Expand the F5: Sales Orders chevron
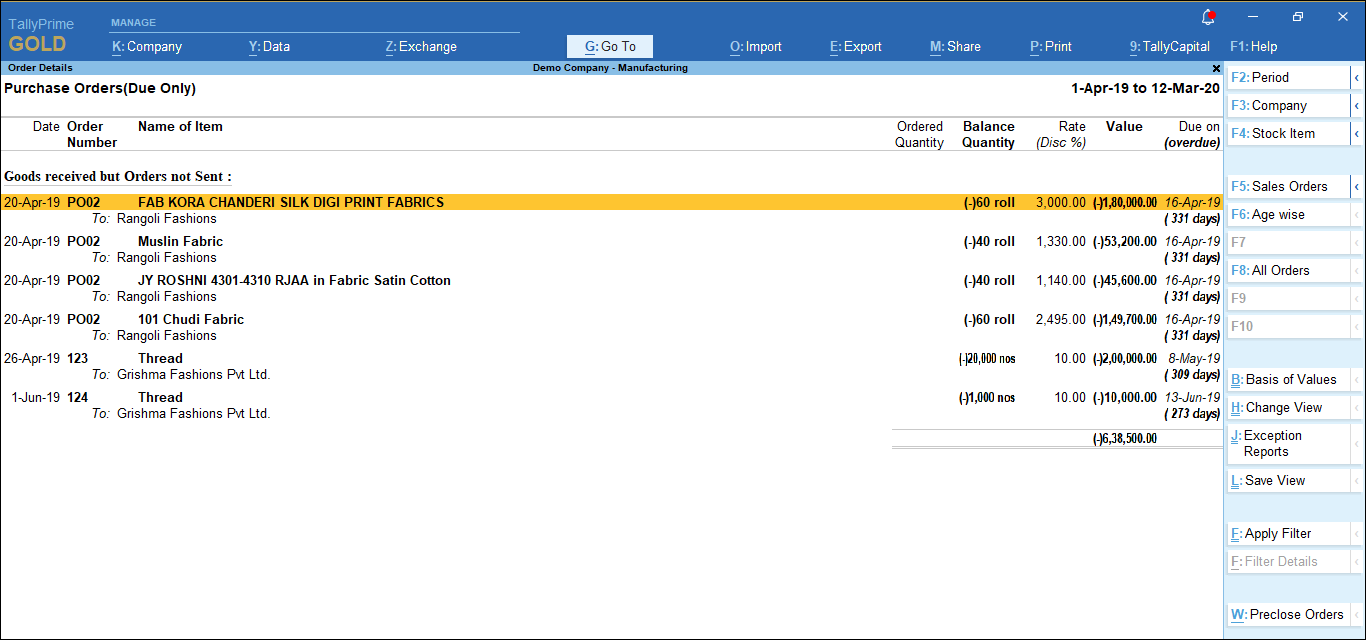1366x640 pixels. click(1358, 186)
